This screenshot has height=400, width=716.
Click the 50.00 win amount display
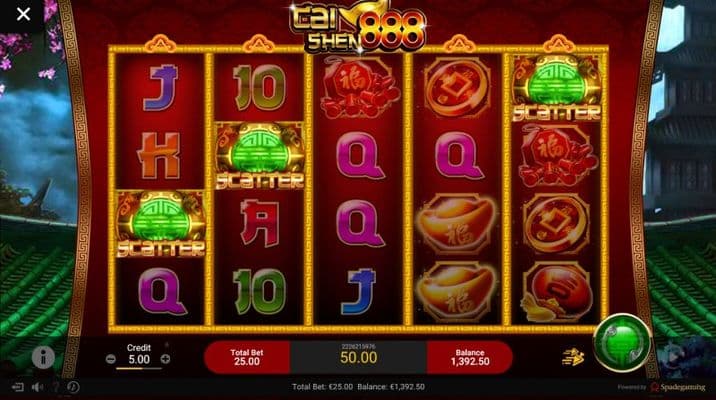358,358
